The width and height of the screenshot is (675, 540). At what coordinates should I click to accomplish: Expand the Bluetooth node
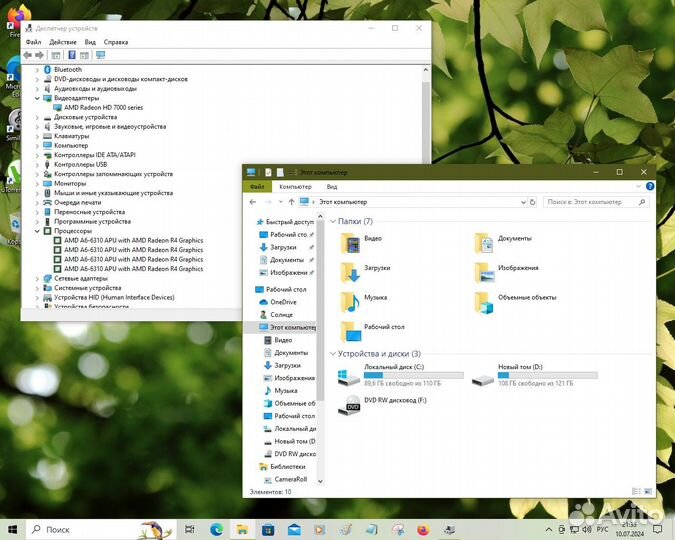pyautogui.click(x=38, y=70)
